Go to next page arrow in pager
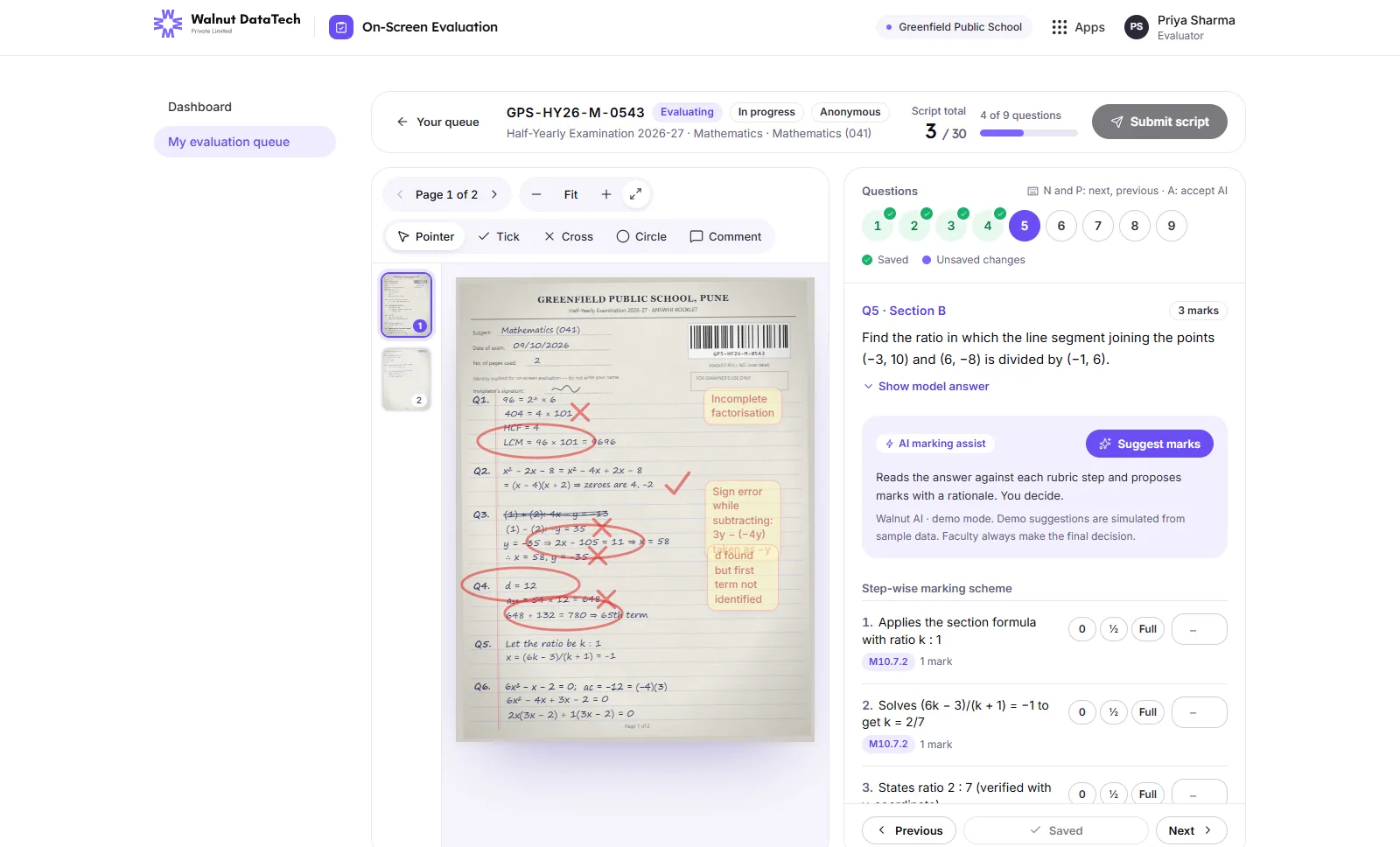This screenshot has width=1400, height=847. pyautogui.click(x=494, y=194)
